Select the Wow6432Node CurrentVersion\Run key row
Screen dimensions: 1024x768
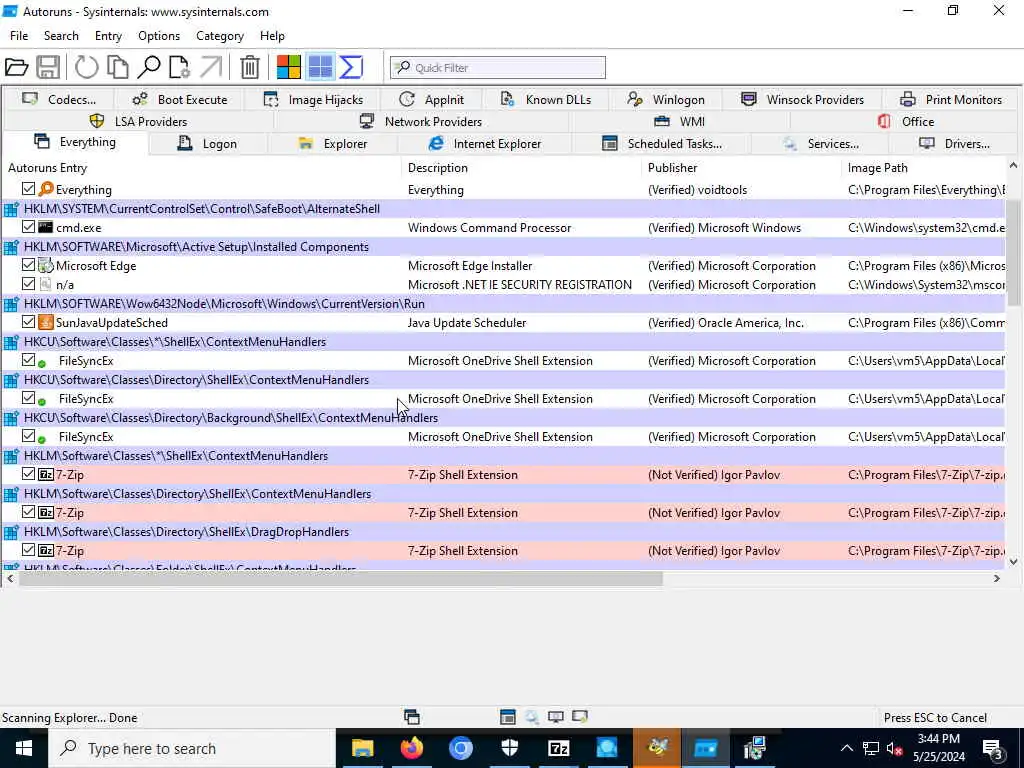coord(503,304)
